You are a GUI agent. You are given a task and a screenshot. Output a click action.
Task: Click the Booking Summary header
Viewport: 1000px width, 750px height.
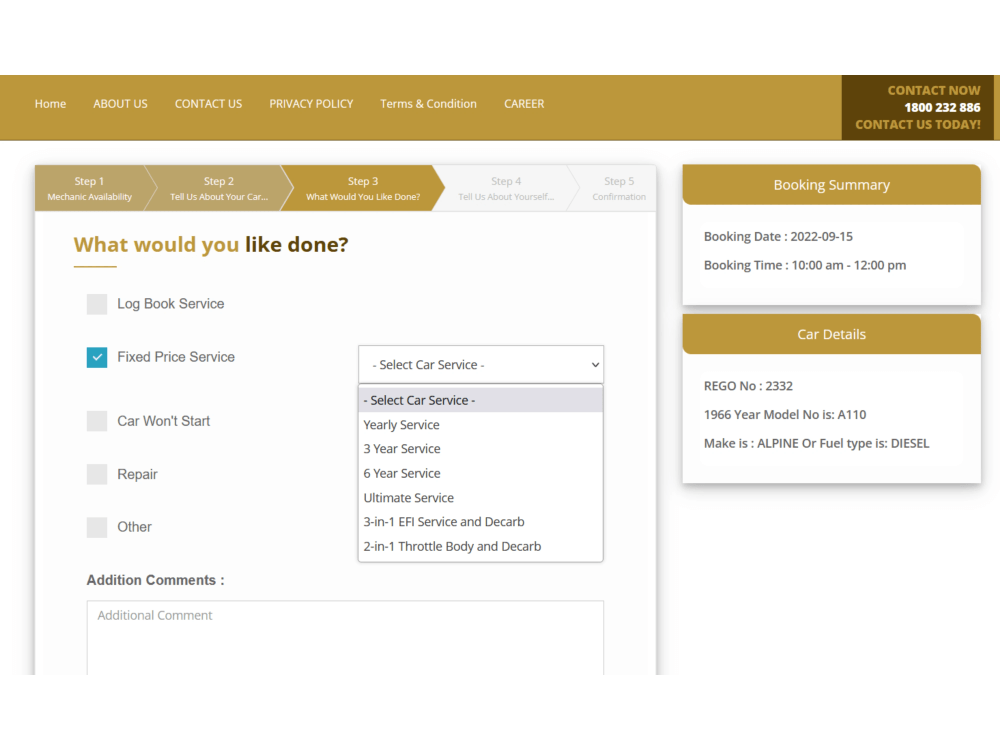832,185
